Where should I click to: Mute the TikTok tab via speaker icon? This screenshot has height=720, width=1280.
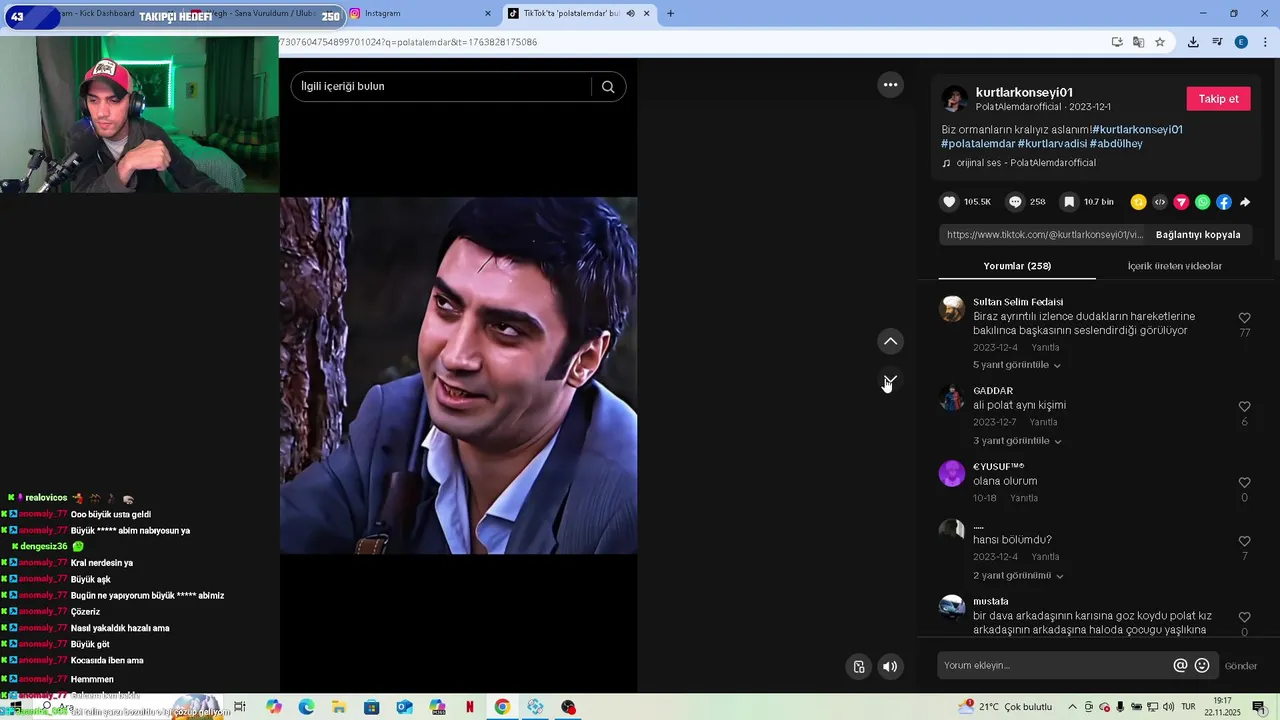tap(630, 13)
